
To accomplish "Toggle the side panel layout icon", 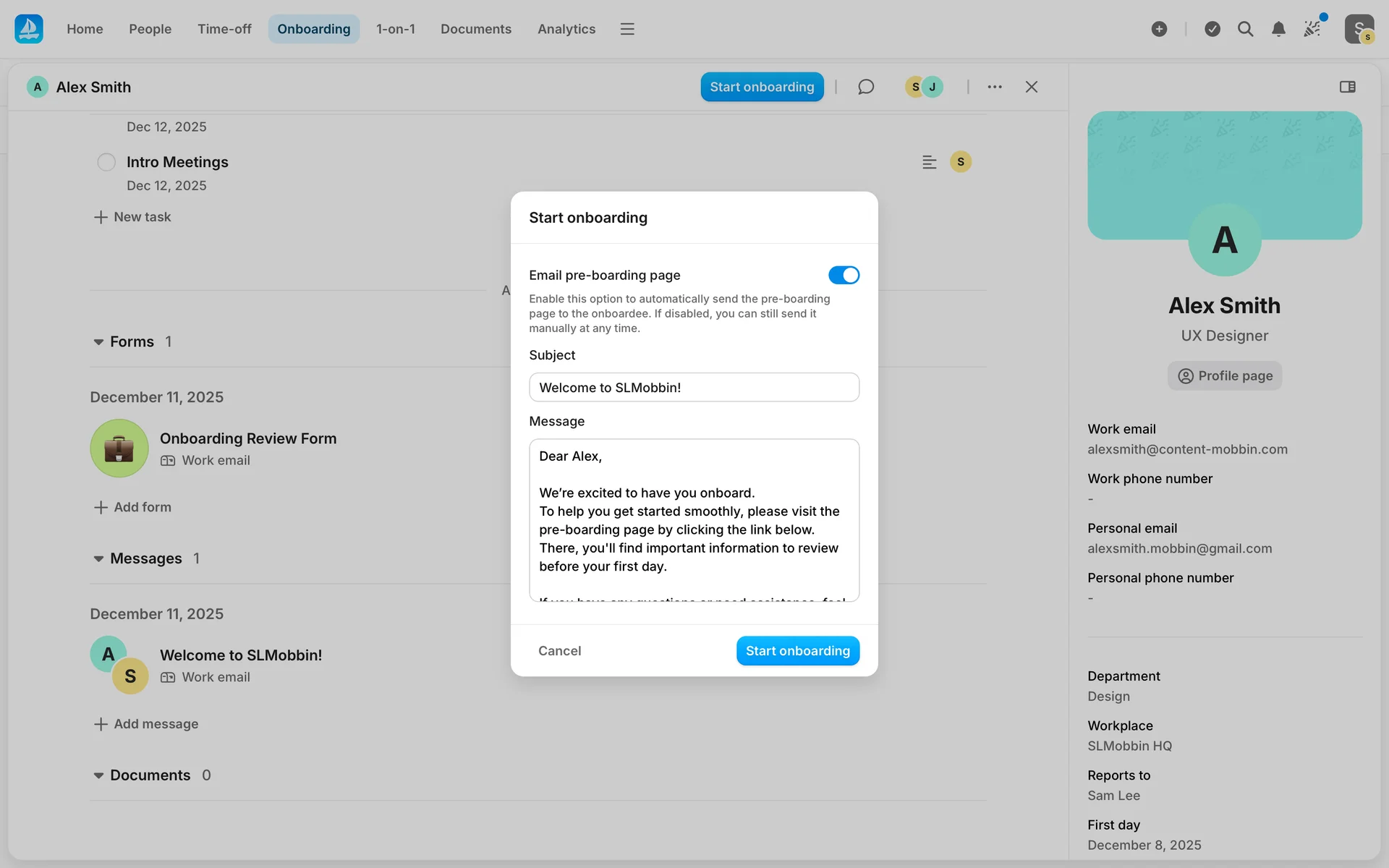I will tap(1347, 87).
